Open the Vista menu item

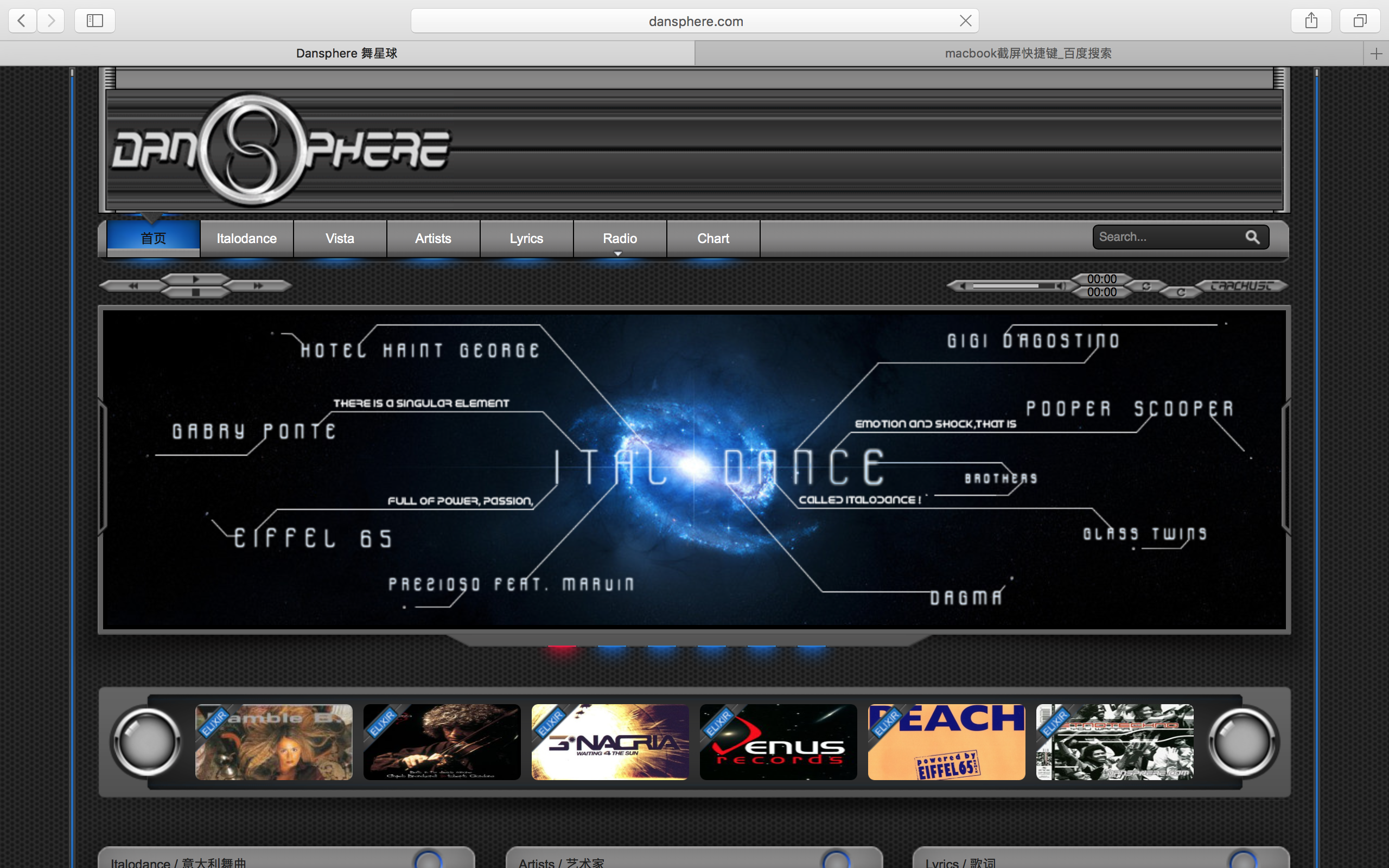(x=340, y=238)
